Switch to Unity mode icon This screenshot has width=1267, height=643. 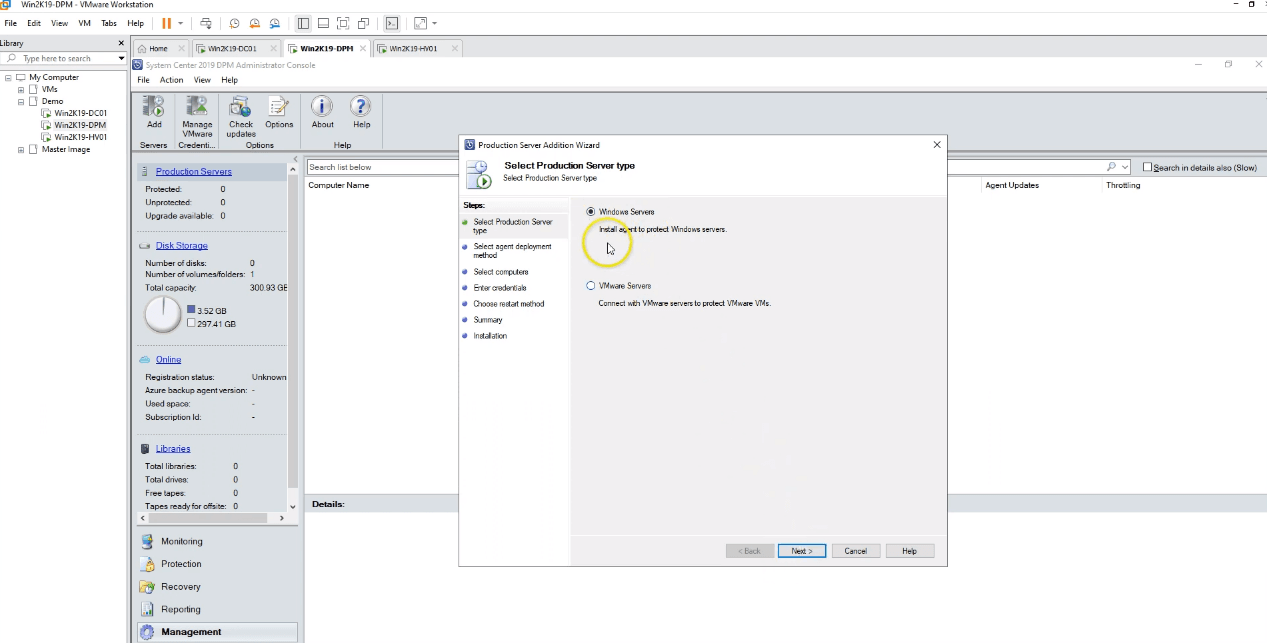click(x=363, y=23)
